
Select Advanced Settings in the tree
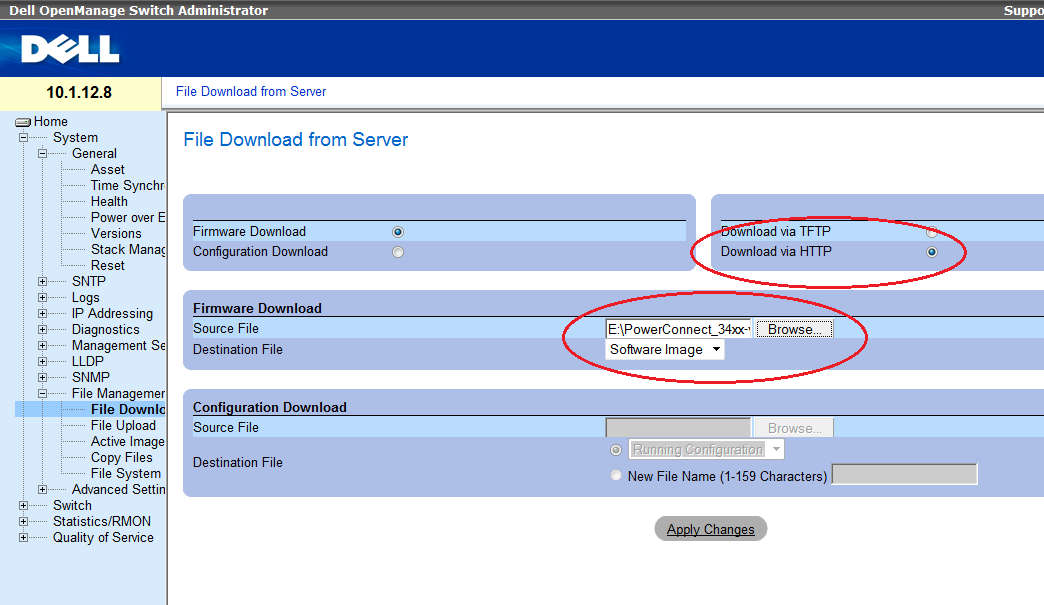coord(118,489)
